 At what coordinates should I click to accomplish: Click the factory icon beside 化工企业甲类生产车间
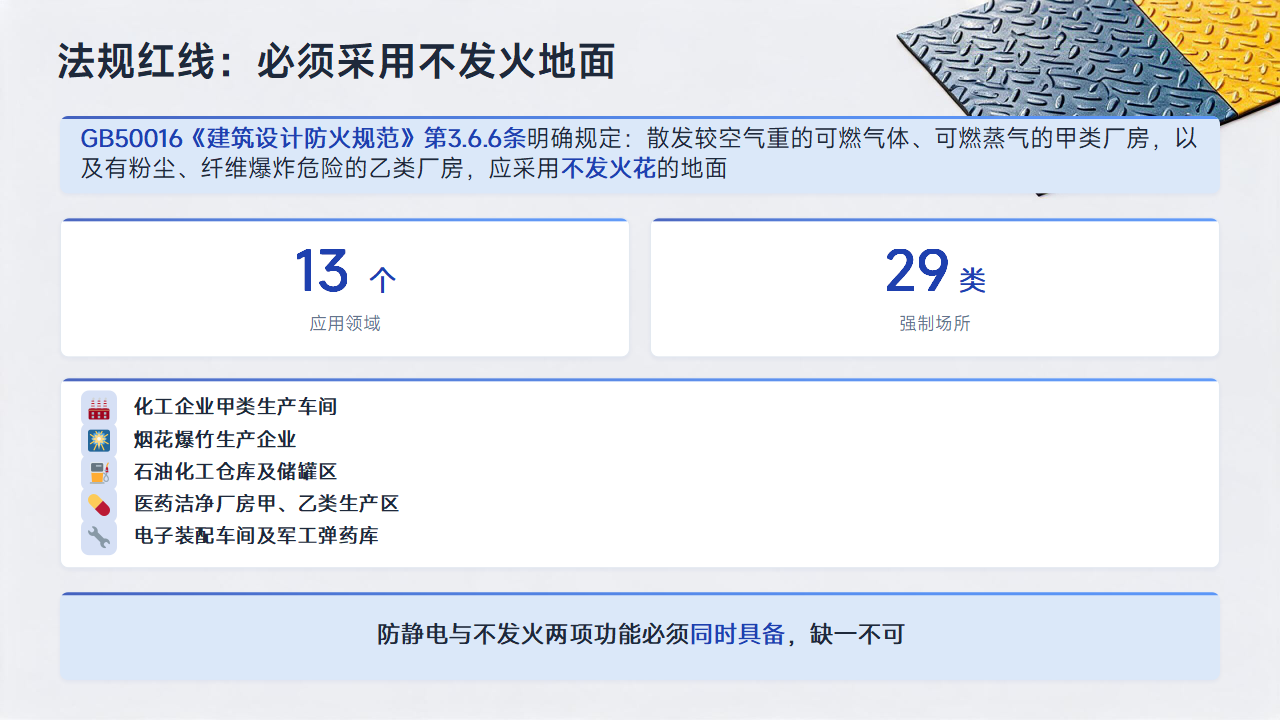pos(99,407)
